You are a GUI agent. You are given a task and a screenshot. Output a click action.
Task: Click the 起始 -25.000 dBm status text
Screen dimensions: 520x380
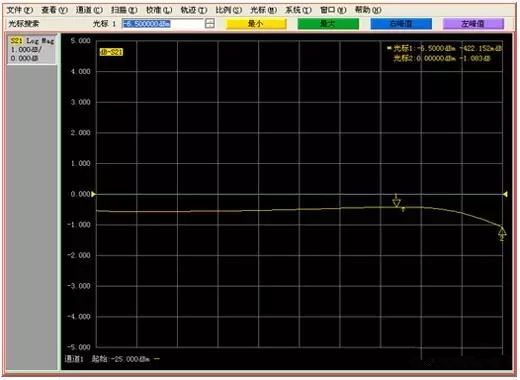point(121,359)
